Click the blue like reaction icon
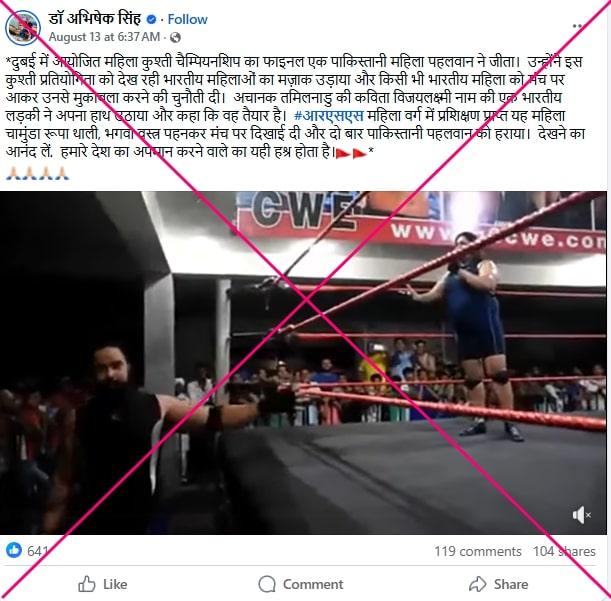The width and height of the screenshot is (611, 601). click(14, 550)
